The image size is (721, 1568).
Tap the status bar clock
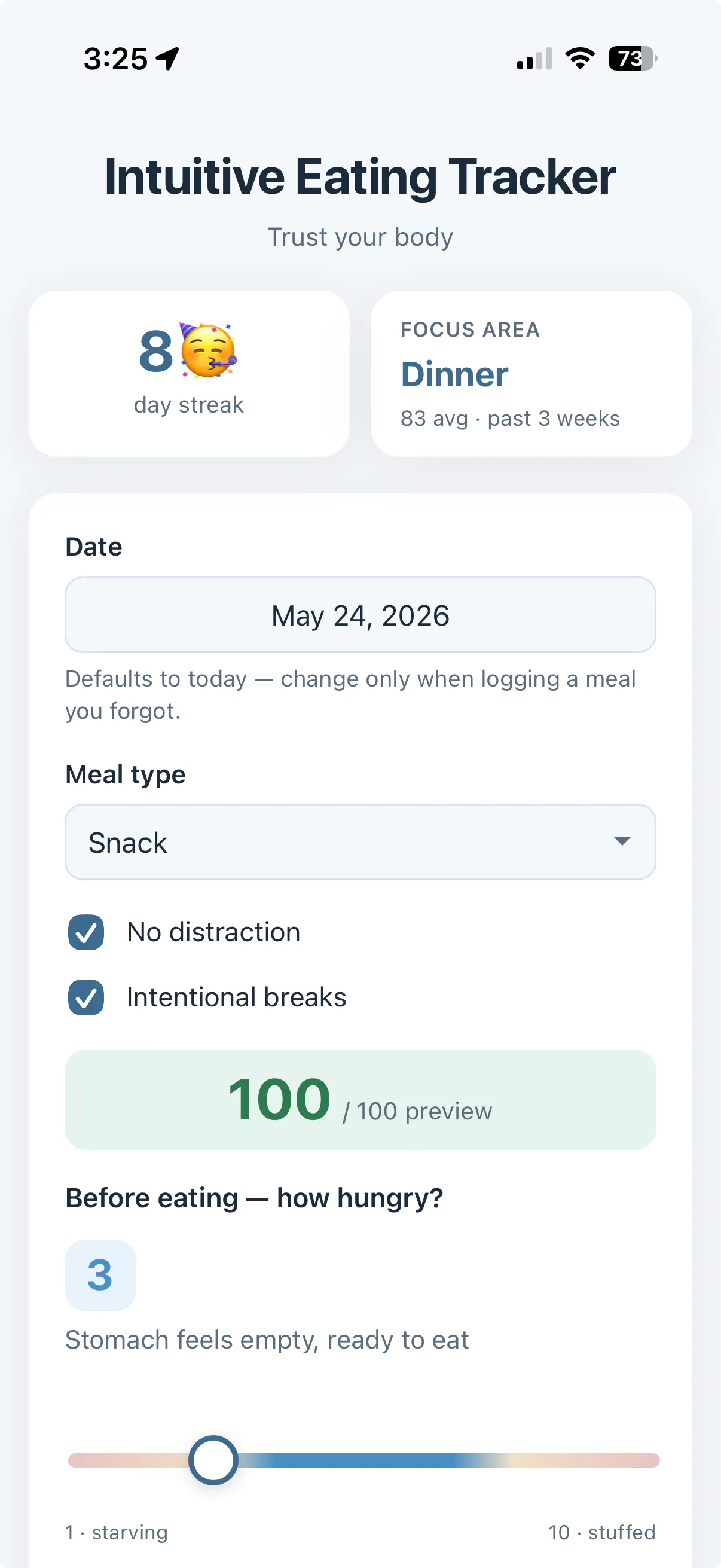point(115,59)
